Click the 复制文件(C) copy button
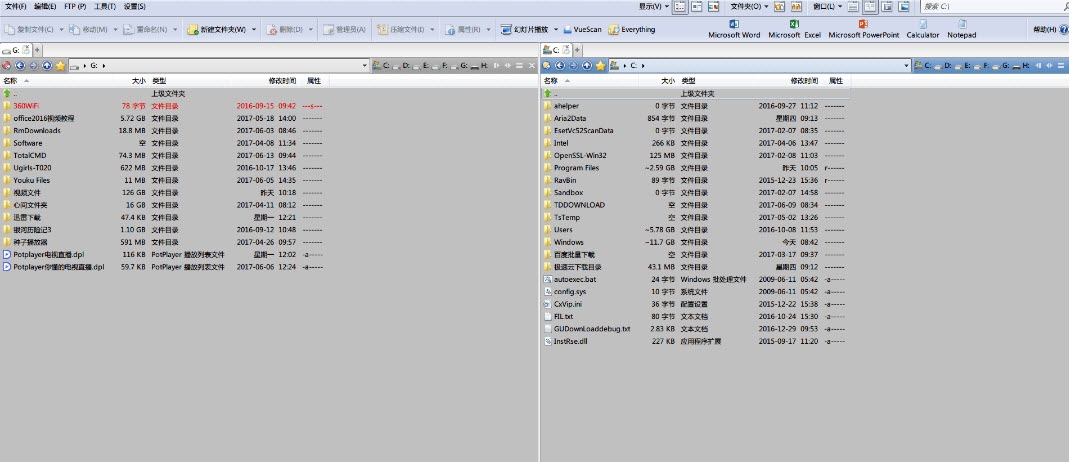 [x=29, y=30]
